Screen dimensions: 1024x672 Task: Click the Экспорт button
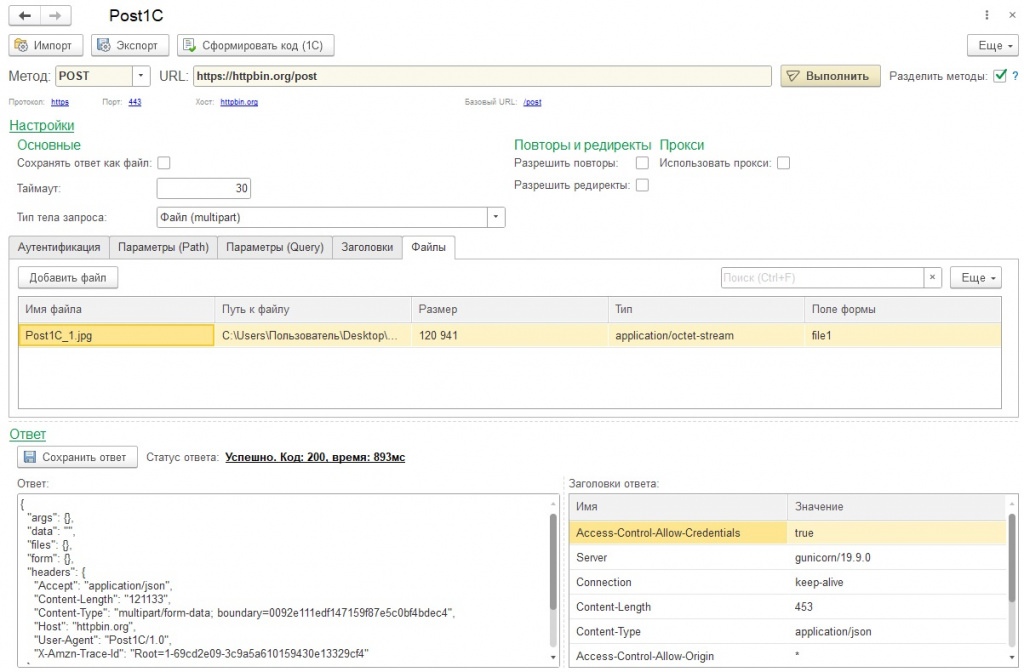pyautogui.click(x=130, y=45)
